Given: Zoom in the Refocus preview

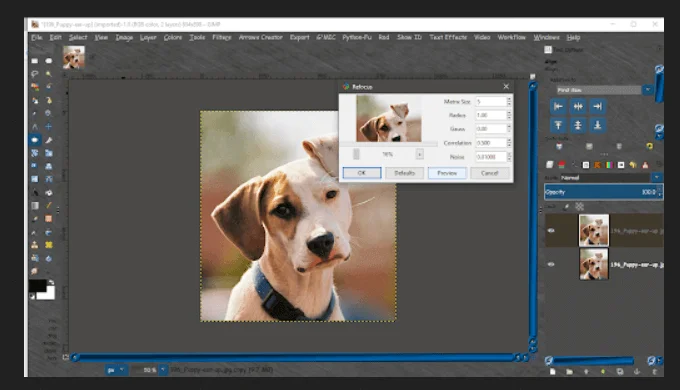Looking at the screenshot, I should click(x=419, y=154).
